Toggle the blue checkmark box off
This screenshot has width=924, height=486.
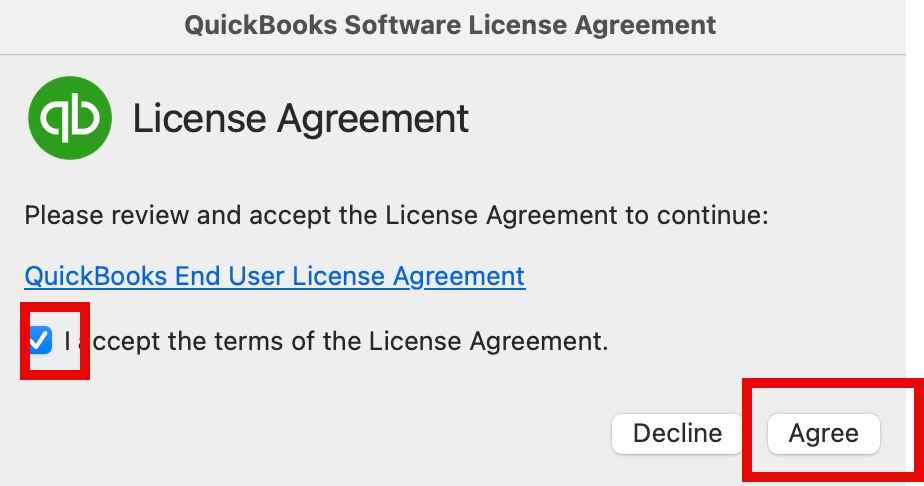click(40, 341)
